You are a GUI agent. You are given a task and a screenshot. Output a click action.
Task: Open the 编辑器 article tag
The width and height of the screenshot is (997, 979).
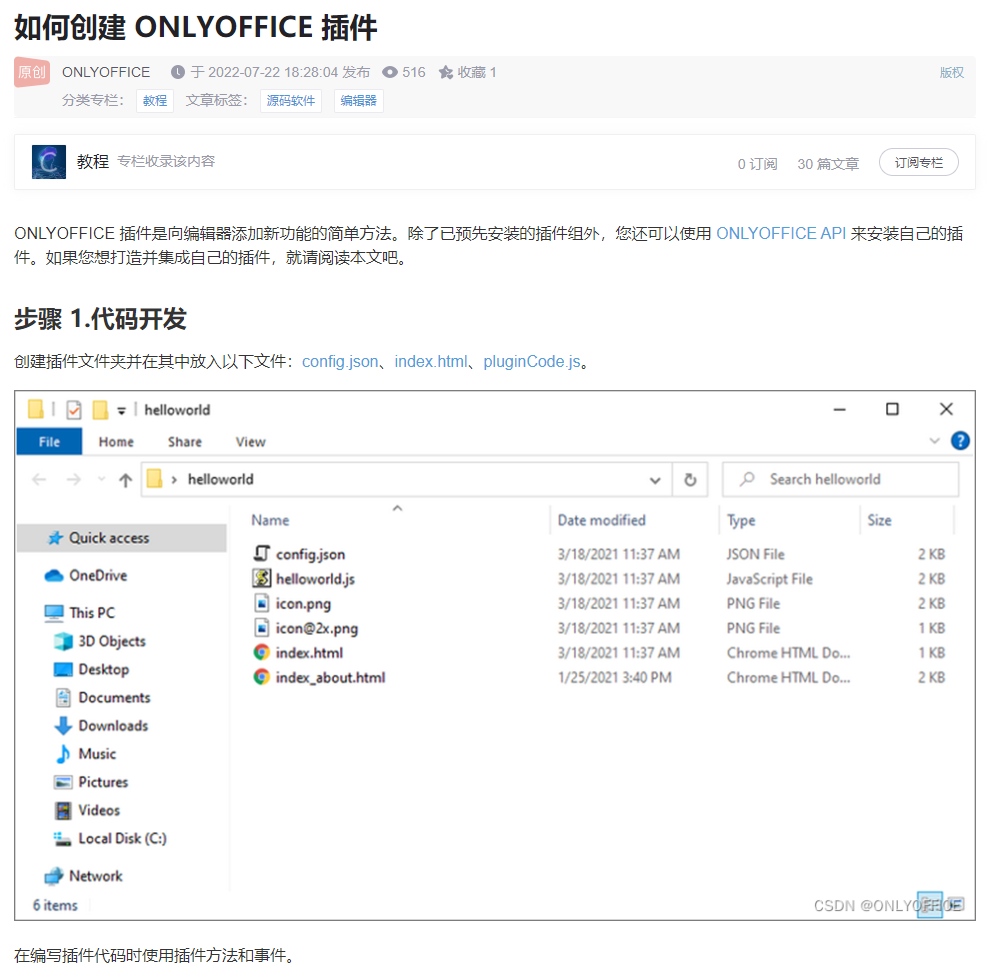click(359, 101)
